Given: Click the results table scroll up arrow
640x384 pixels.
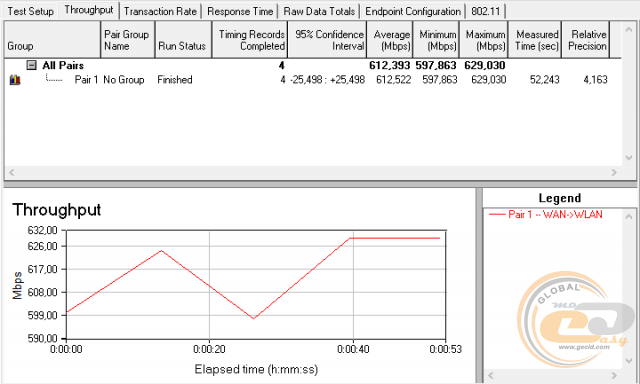Looking at the screenshot, I should (x=629, y=30).
